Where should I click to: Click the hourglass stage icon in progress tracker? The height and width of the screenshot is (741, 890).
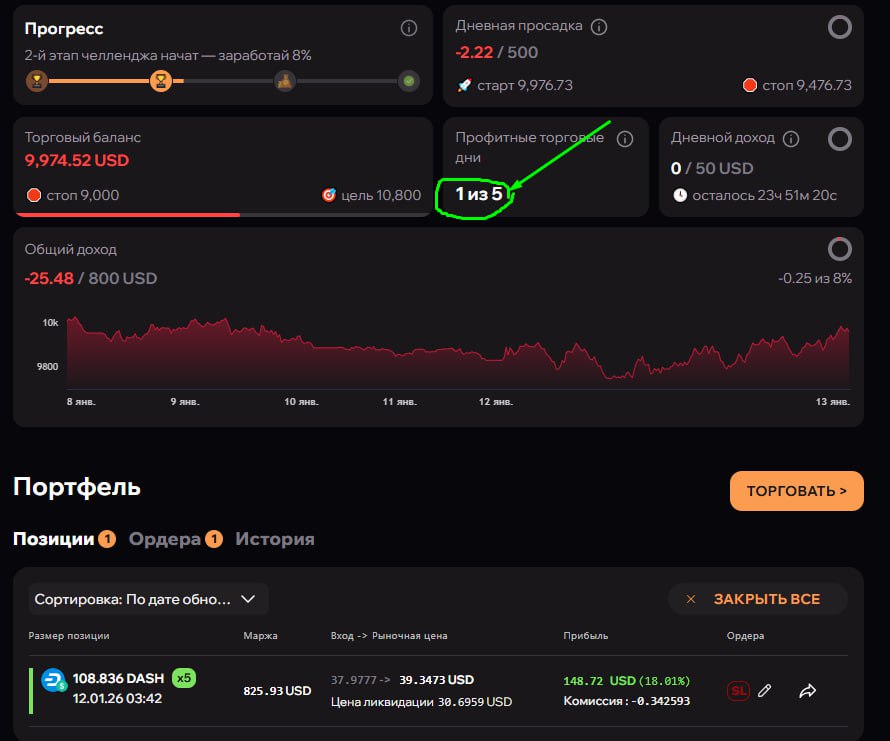(x=160, y=81)
